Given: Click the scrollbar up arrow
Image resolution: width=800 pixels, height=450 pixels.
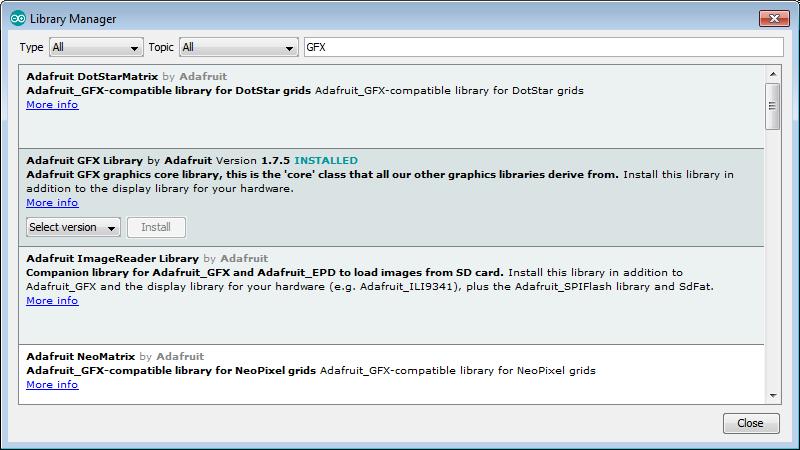Looking at the screenshot, I should (x=773, y=74).
